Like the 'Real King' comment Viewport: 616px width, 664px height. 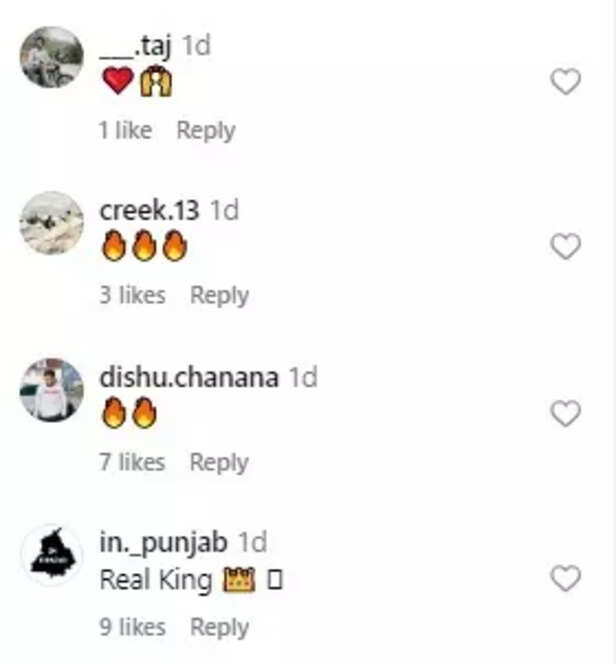coord(566,578)
